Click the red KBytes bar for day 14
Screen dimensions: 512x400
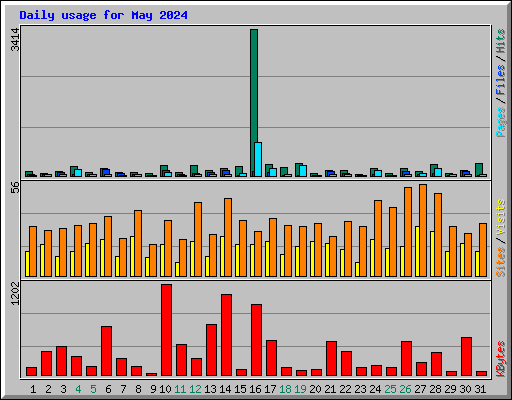(x=226, y=335)
